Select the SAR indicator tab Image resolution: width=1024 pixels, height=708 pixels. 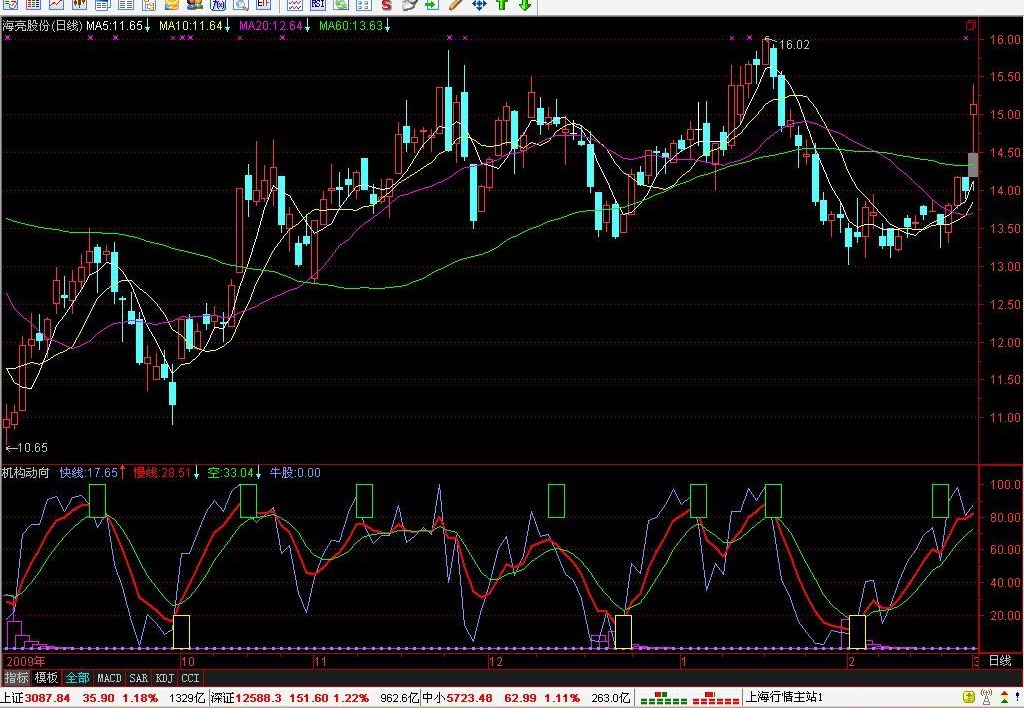point(138,678)
